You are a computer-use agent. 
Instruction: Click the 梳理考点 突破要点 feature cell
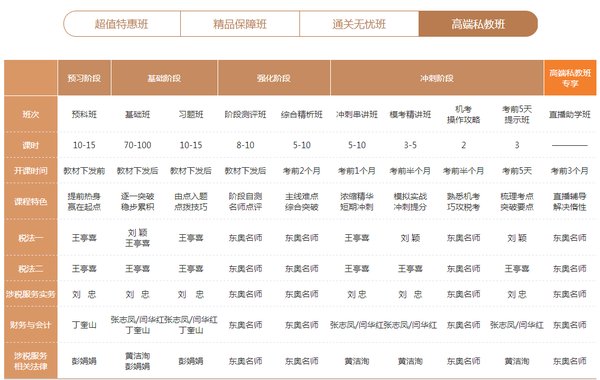pos(517,202)
